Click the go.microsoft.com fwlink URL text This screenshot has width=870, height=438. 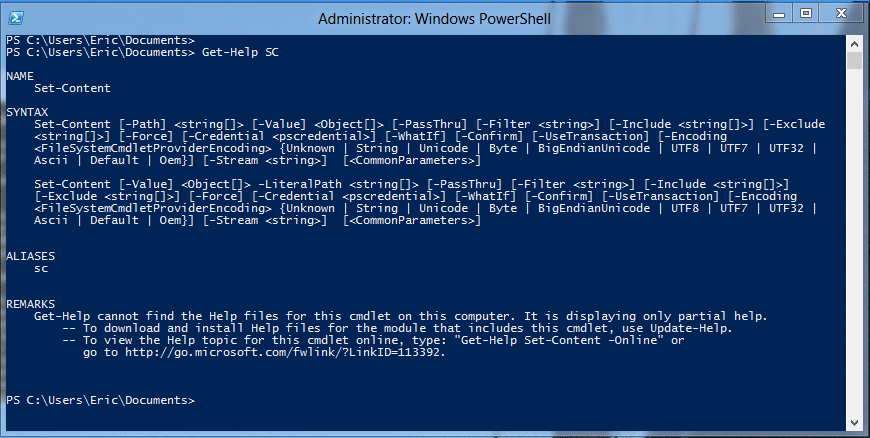point(285,353)
